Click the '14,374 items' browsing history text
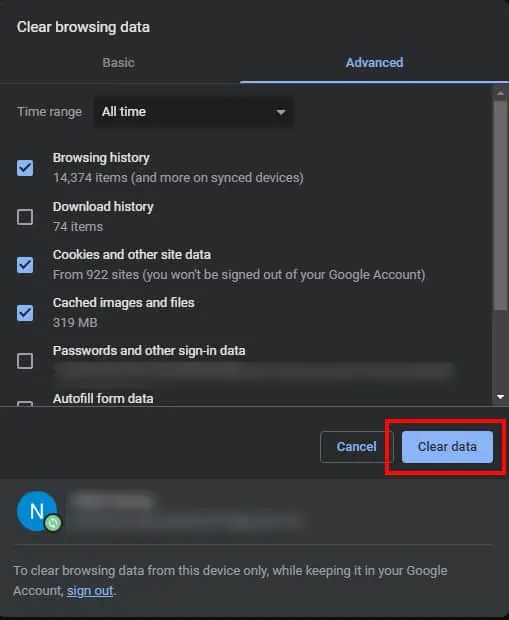Screen dimensions: 509x620 [x=178, y=178]
